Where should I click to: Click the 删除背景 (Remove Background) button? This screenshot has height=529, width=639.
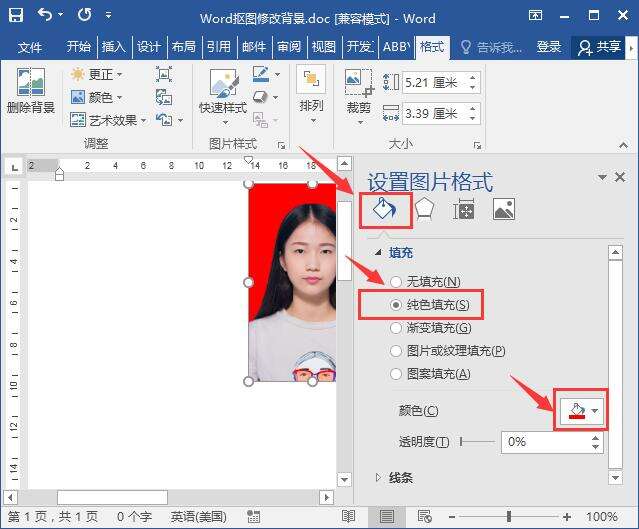point(31,90)
